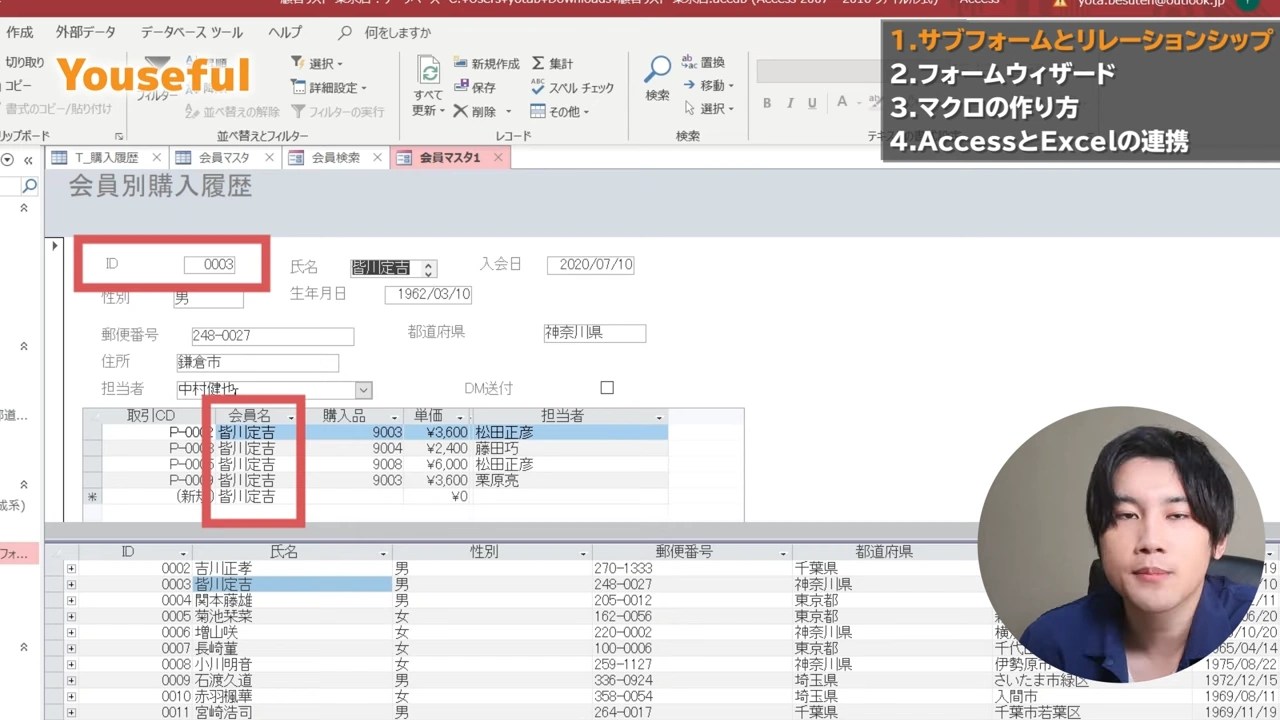
Task: Open the ヘルプ ribbon tab
Action: (285, 33)
